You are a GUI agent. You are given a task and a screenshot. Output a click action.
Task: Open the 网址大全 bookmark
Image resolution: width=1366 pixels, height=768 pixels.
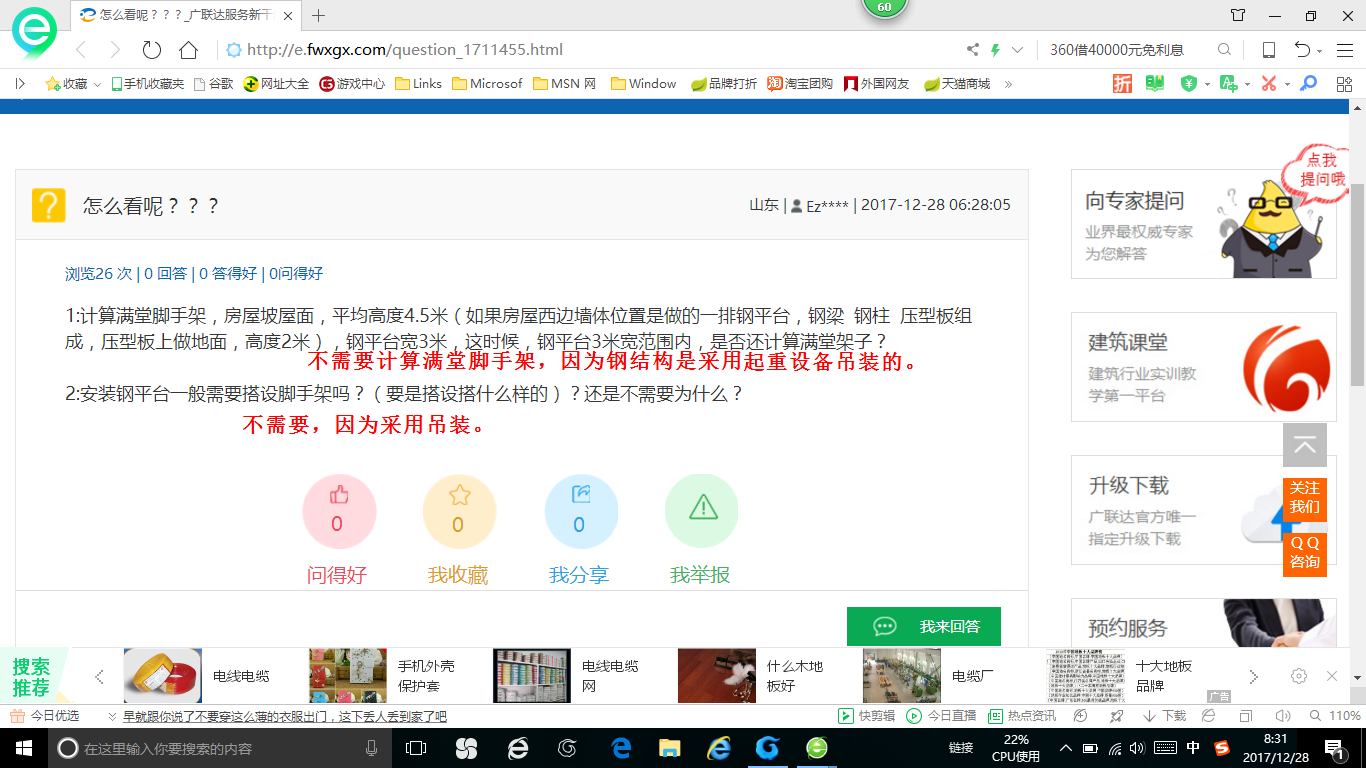(276, 84)
